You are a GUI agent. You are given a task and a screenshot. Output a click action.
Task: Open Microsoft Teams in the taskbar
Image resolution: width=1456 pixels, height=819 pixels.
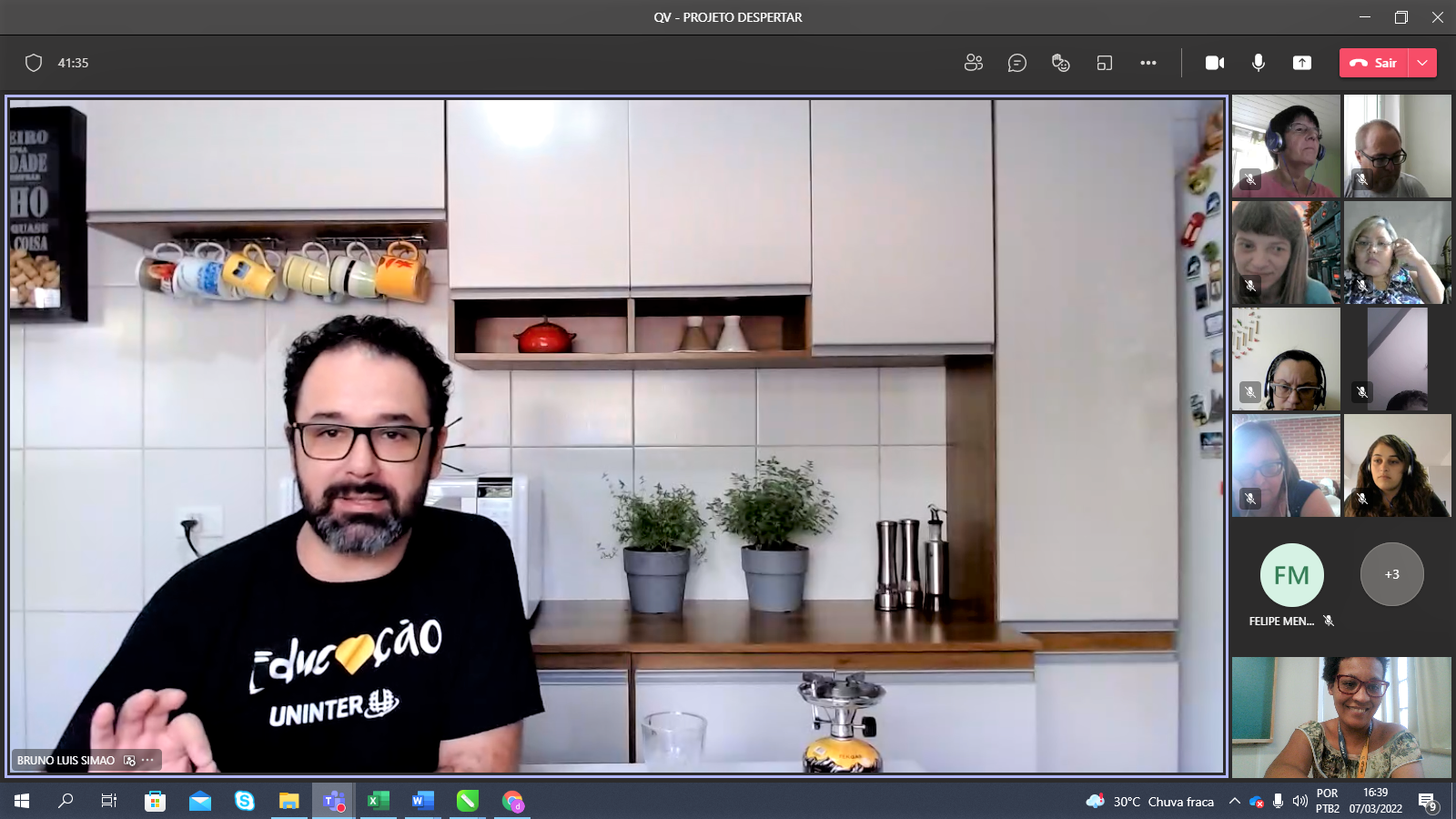(x=334, y=801)
